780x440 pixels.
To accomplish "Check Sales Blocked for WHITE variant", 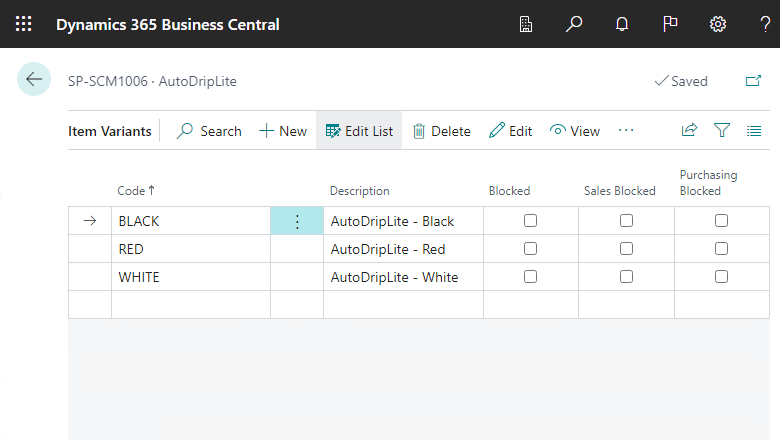I will pos(626,276).
